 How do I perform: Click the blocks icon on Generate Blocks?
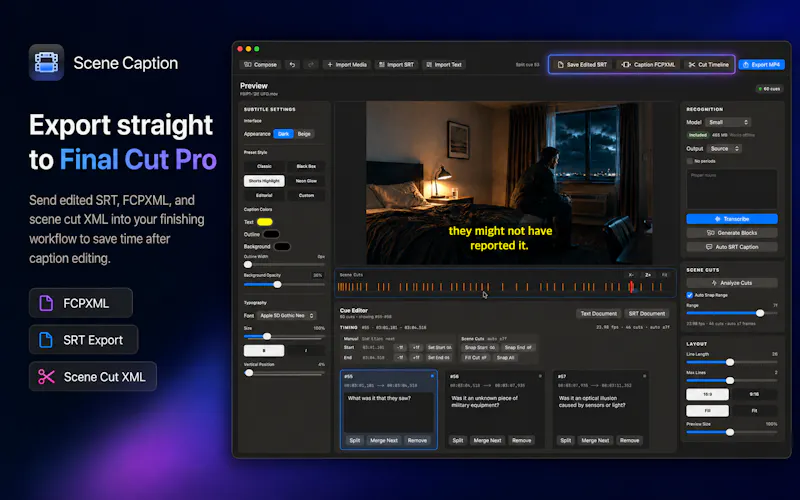[x=710, y=233]
